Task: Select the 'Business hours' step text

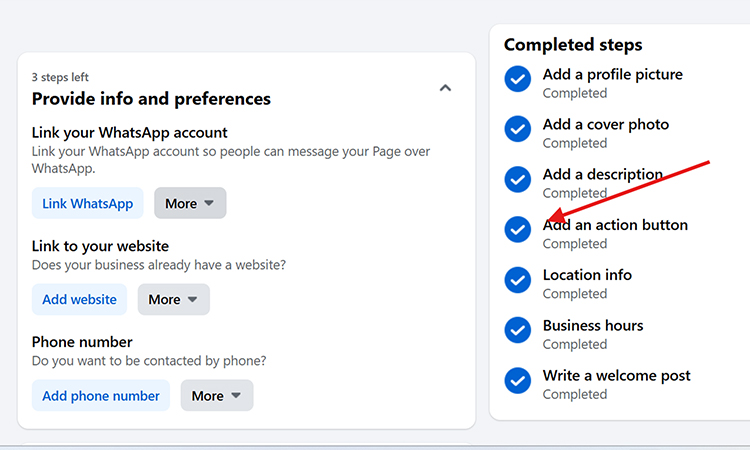Action: click(593, 326)
